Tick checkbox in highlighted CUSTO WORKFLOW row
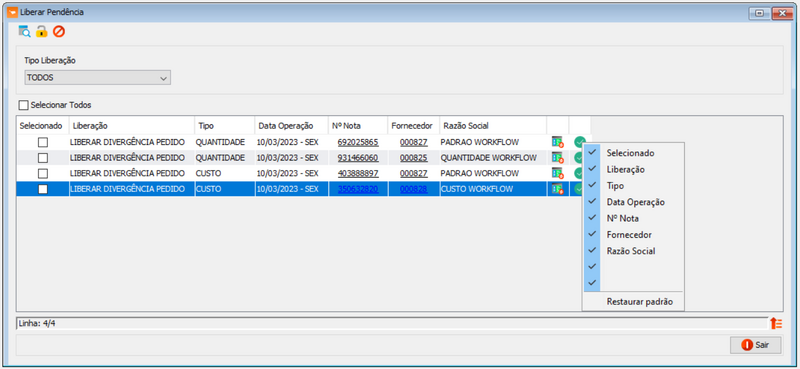Viewport: 800px width, 369px height. point(43,189)
